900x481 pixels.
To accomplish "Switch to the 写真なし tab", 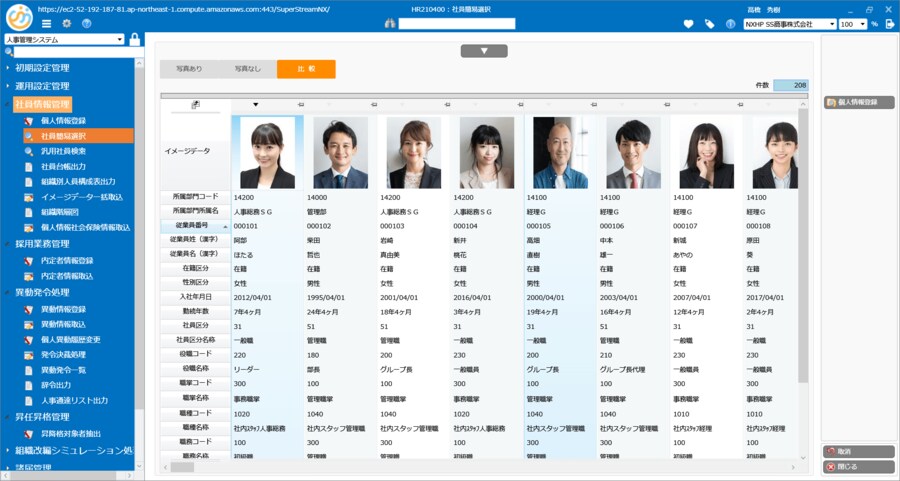I will coord(248,69).
